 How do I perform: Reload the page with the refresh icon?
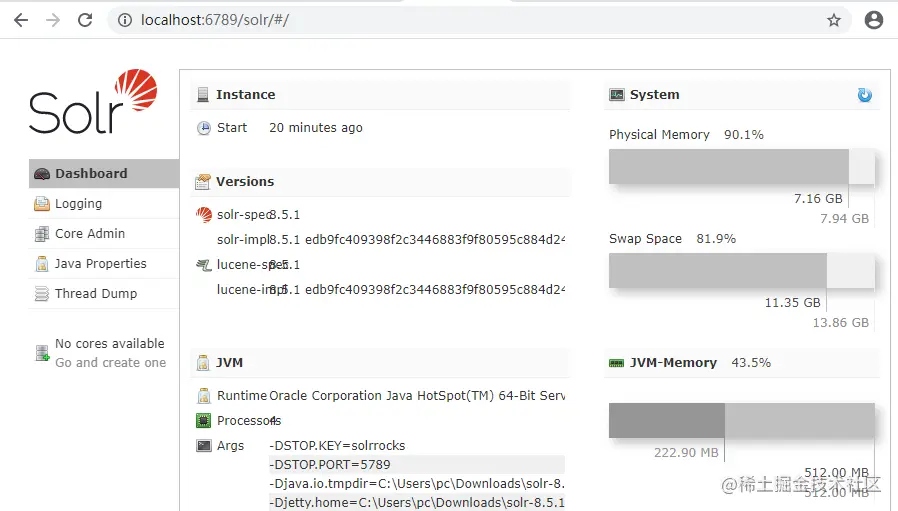pos(85,20)
